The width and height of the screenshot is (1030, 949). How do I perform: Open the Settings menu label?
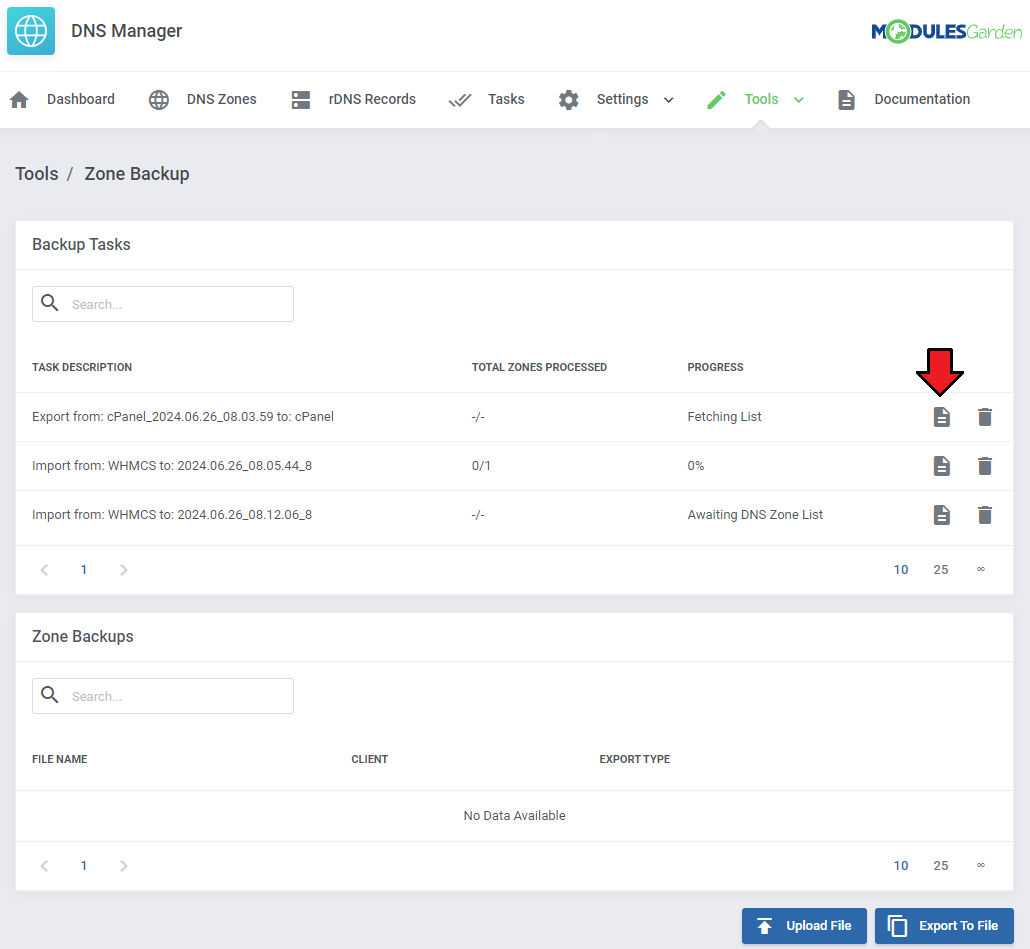(x=622, y=99)
